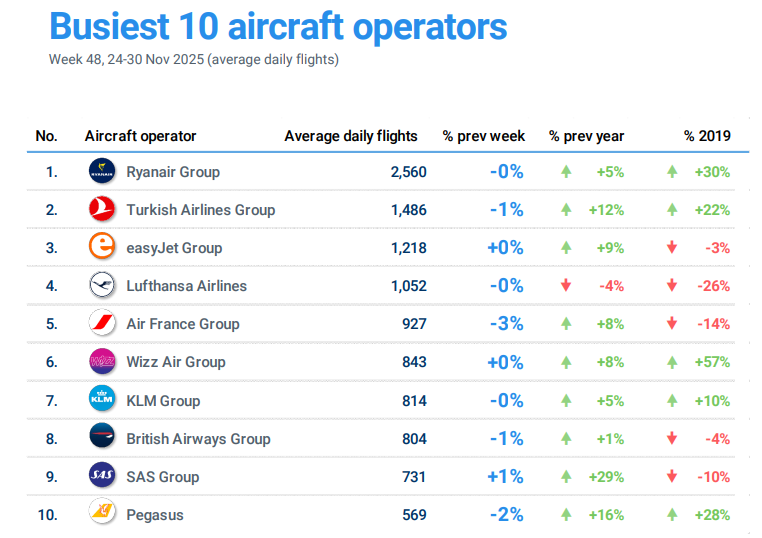Click the KLM Group blue logo
The image size is (762, 538).
click(102, 400)
